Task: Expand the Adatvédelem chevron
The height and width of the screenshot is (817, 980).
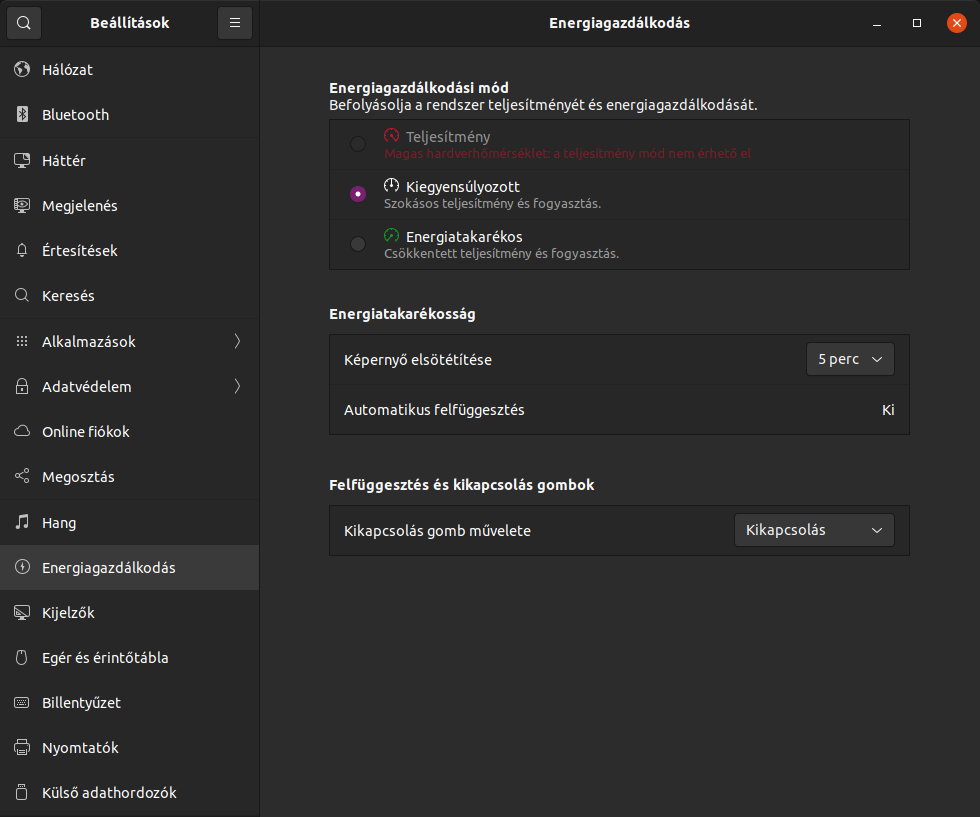Action: (238, 386)
